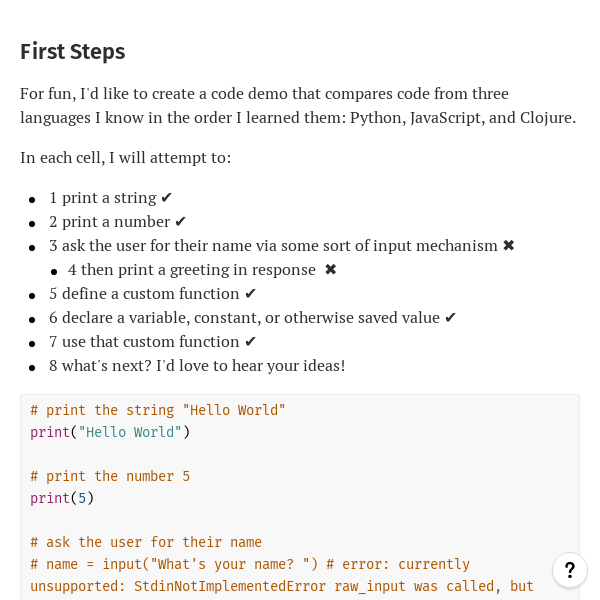Viewport: 600px width, 600px height.
Task: Click the "For fun" intro paragraph
Action: pos(298,105)
